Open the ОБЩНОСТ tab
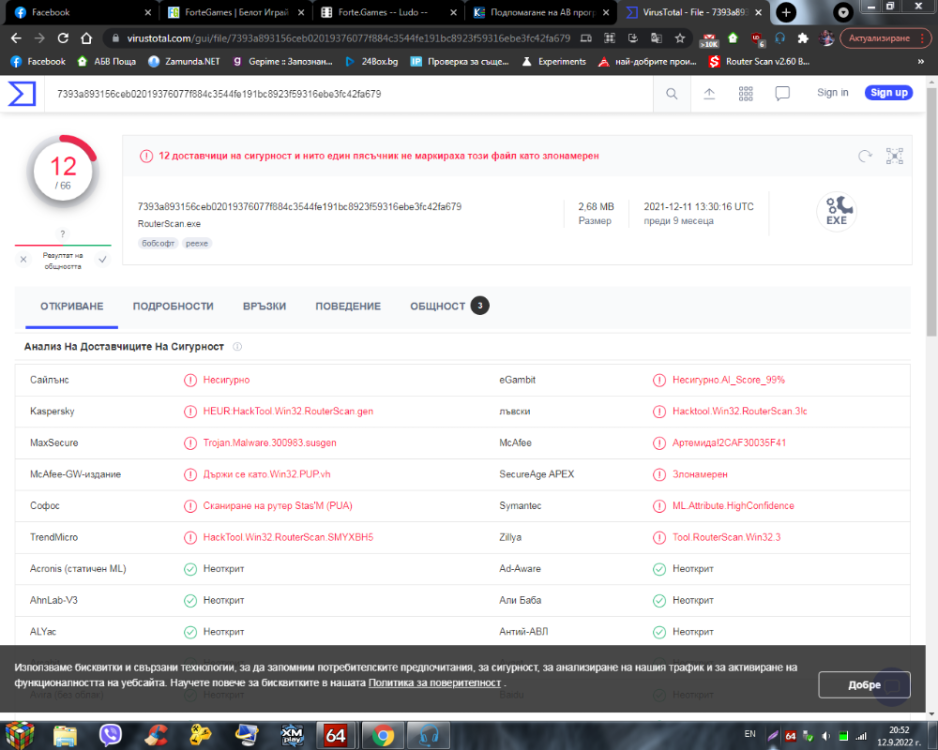 point(449,306)
